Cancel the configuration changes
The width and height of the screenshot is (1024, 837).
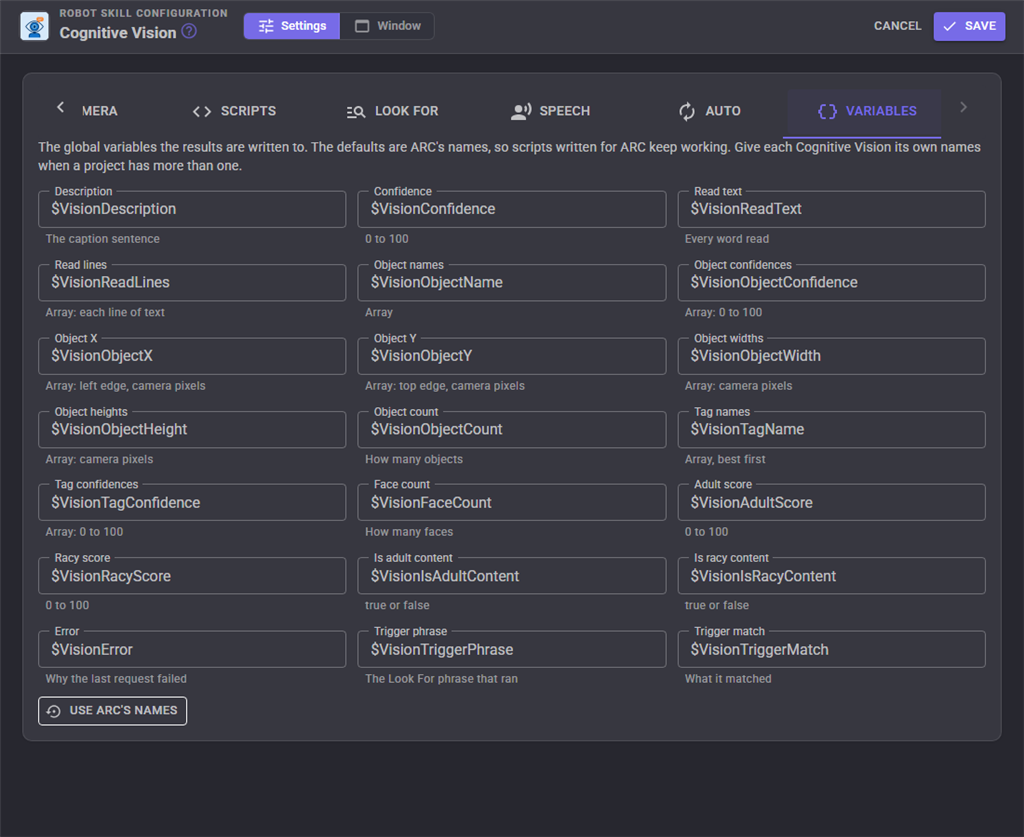point(897,26)
